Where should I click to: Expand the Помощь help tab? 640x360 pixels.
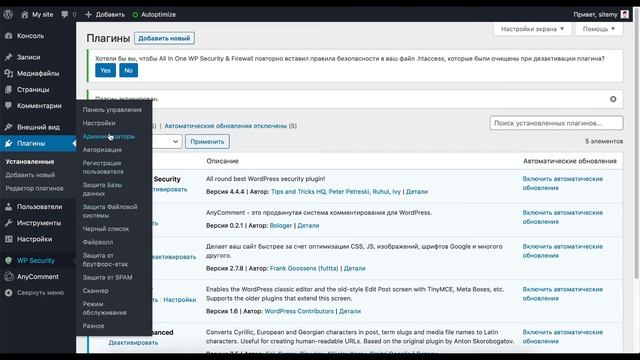pyautogui.click(x=599, y=29)
